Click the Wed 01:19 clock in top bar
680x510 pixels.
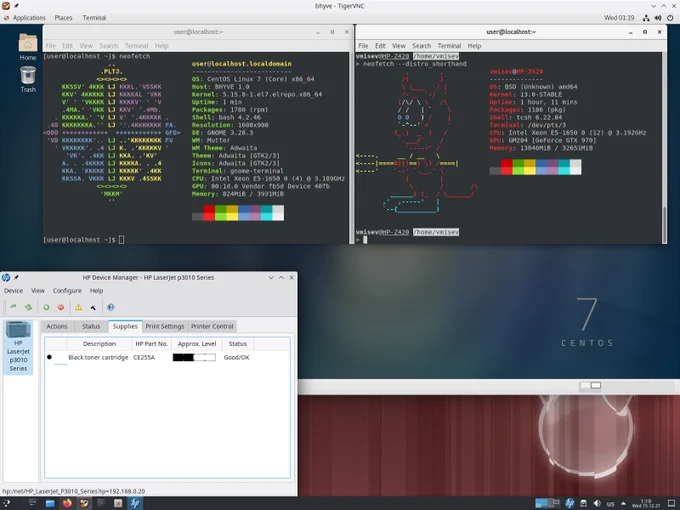(x=619, y=18)
